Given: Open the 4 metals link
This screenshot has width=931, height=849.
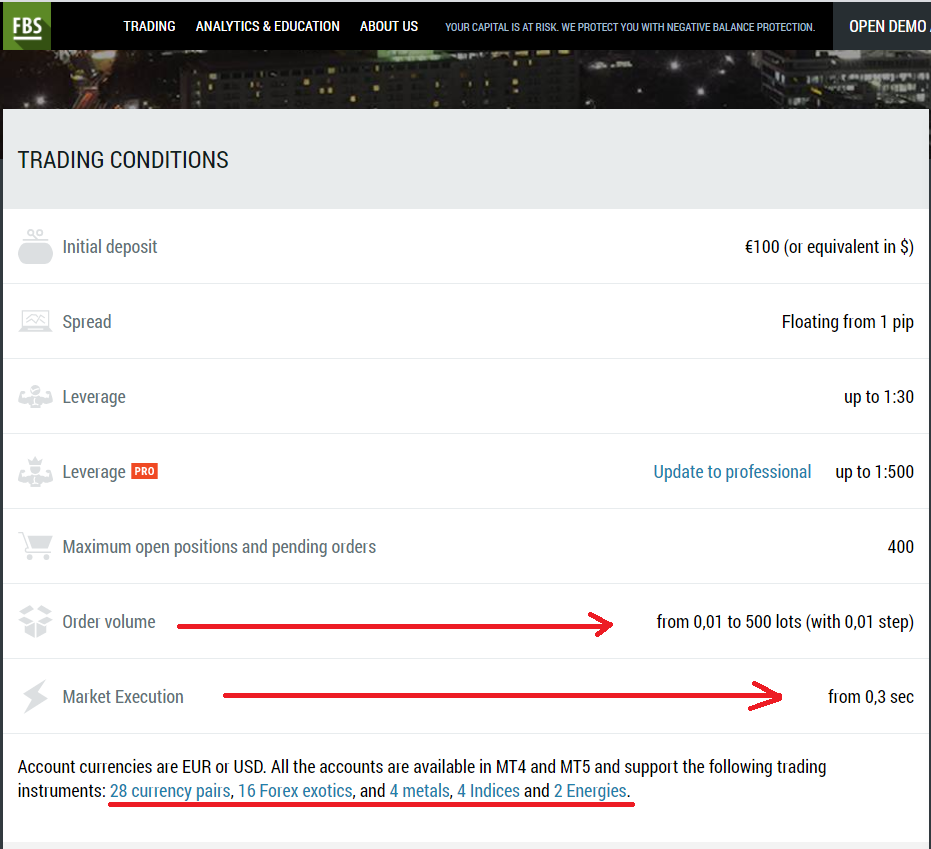Looking at the screenshot, I should [x=419, y=791].
